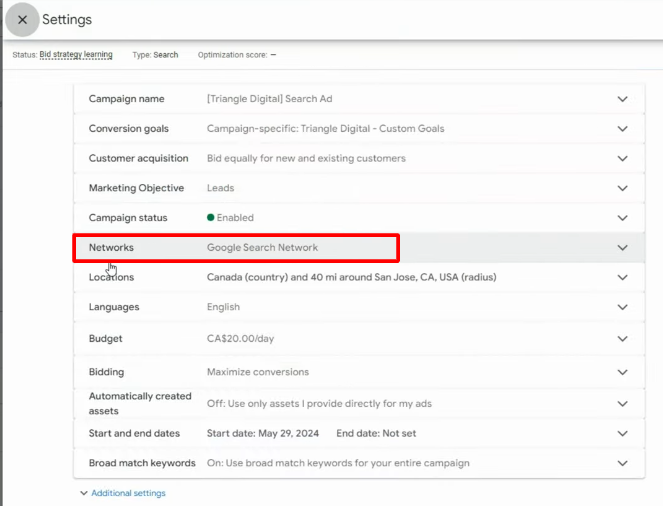The width and height of the screenshot is (663, 506).
Task: Click the Optimization score indicator
Action: [237, 55]
